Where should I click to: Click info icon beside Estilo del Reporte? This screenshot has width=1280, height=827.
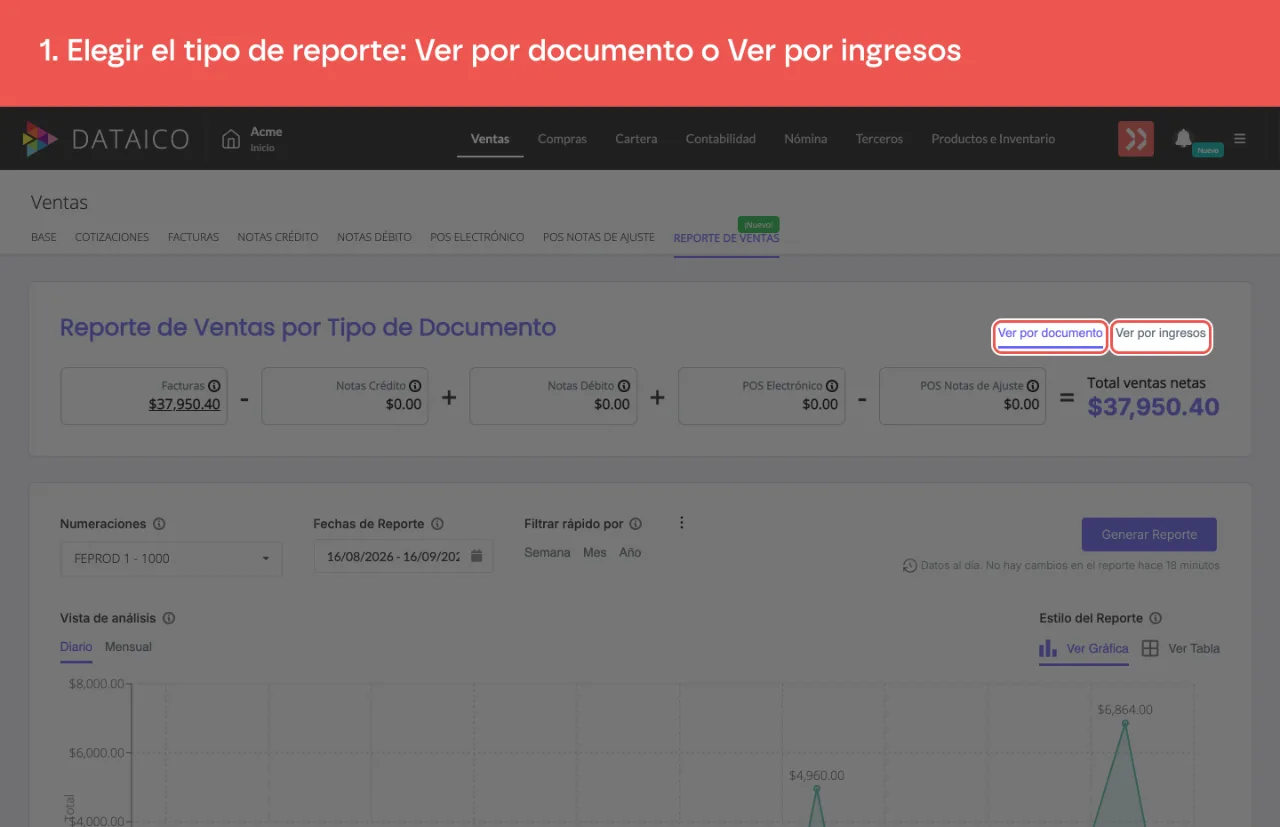point(1156,619)
